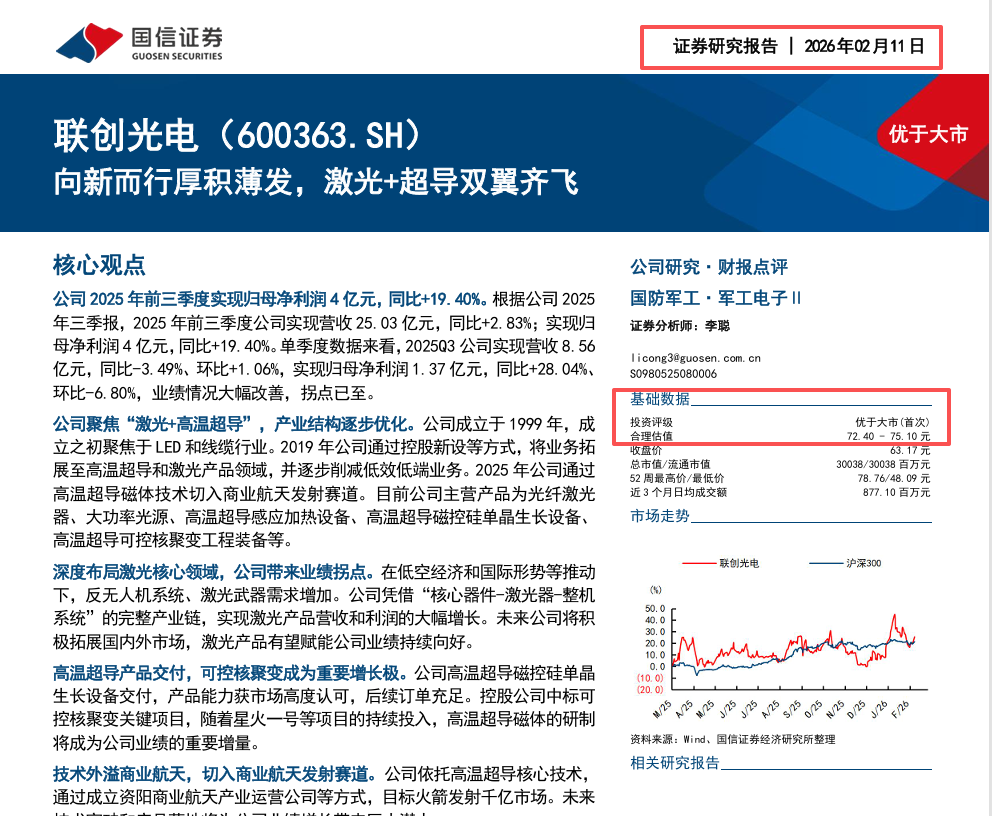Screen dimensions: 992x816
Task: Click the '(20.0)' negative y-axis label
Action: coord(650,689)
